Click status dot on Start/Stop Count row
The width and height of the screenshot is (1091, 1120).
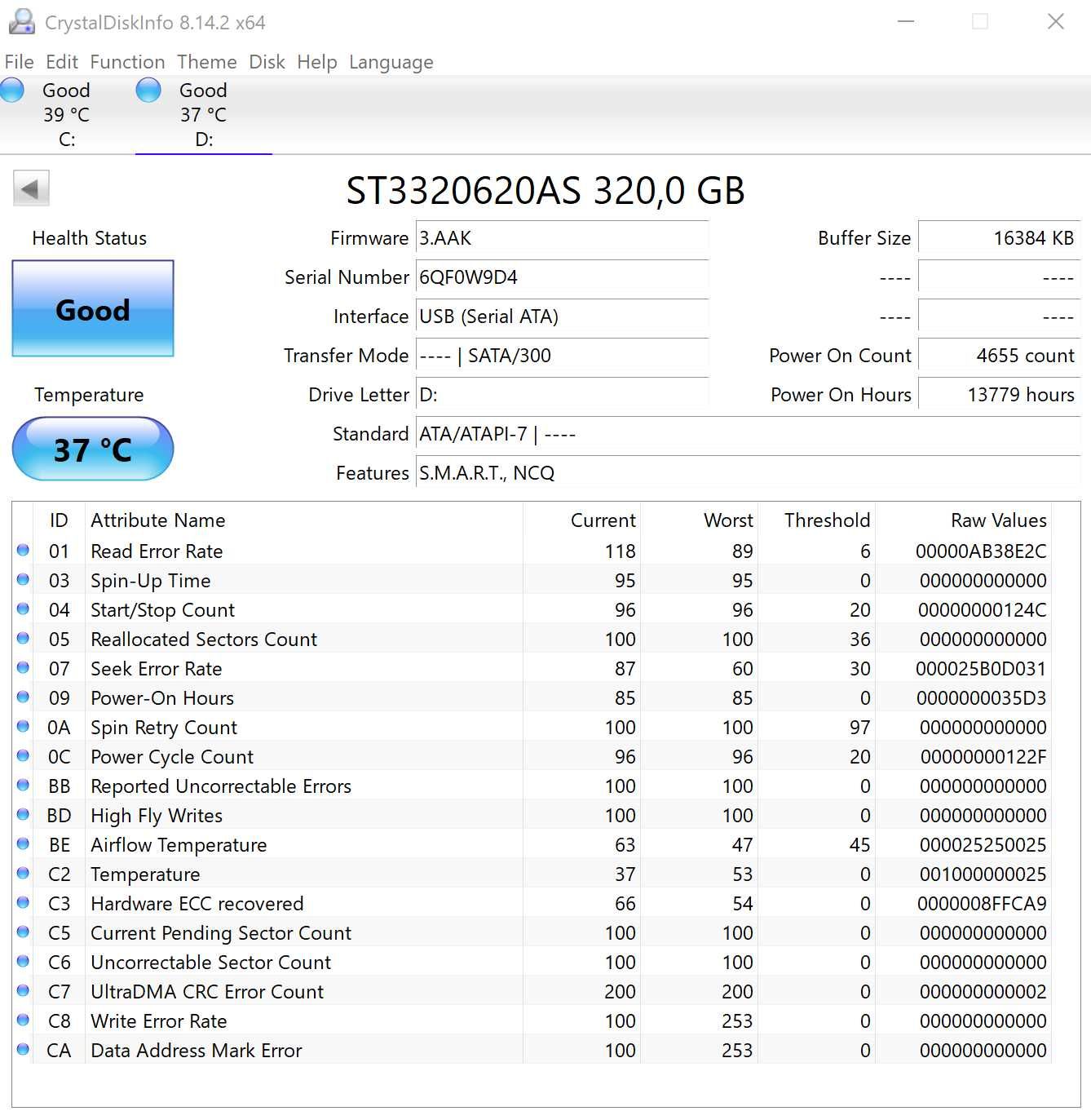click(23, 609)
